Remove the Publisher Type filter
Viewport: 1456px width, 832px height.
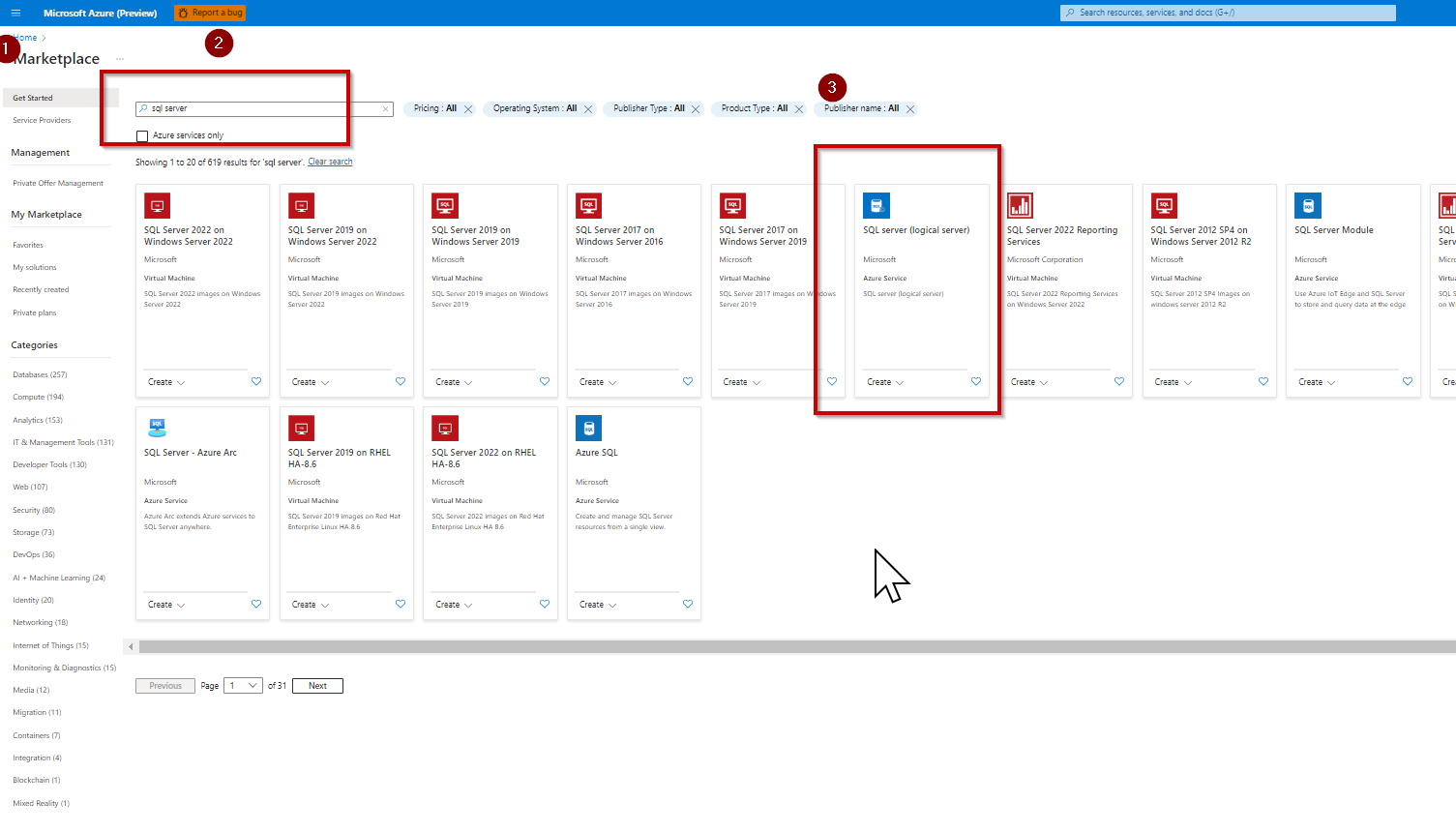[696, 109]
